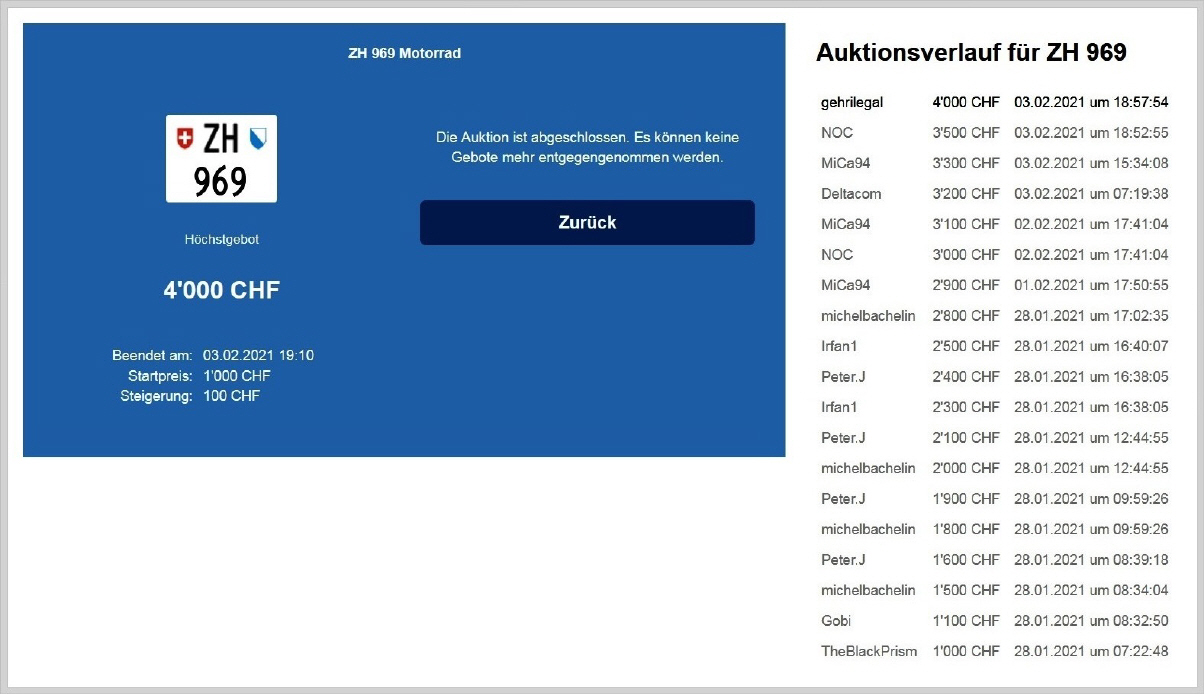Click the Irfan1 bid of 2'500 CHF
Viewport: 1204px width, 694px height.
pos(965,346)
